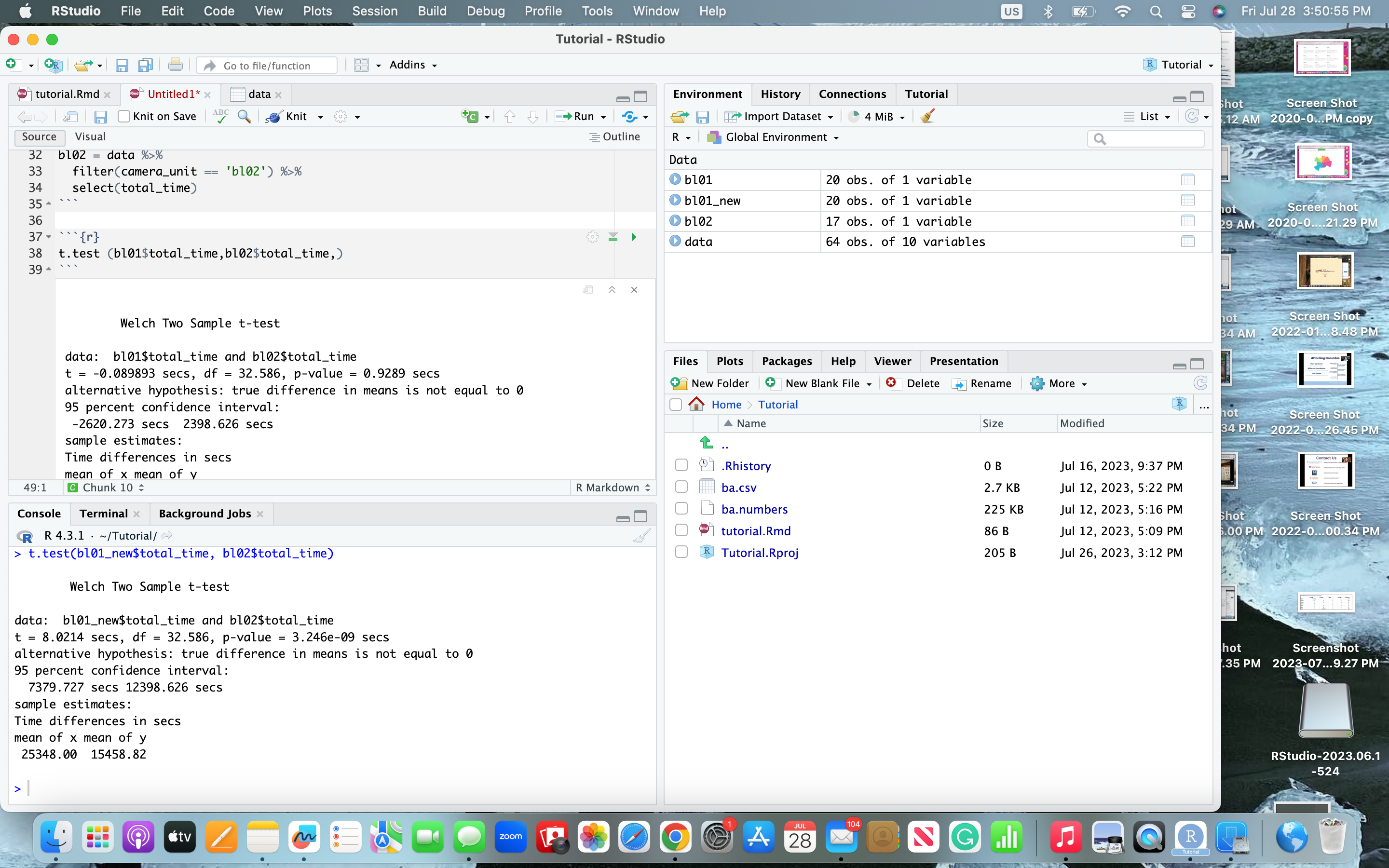Click the workspace panes grid icon

(x=361, y=65)
